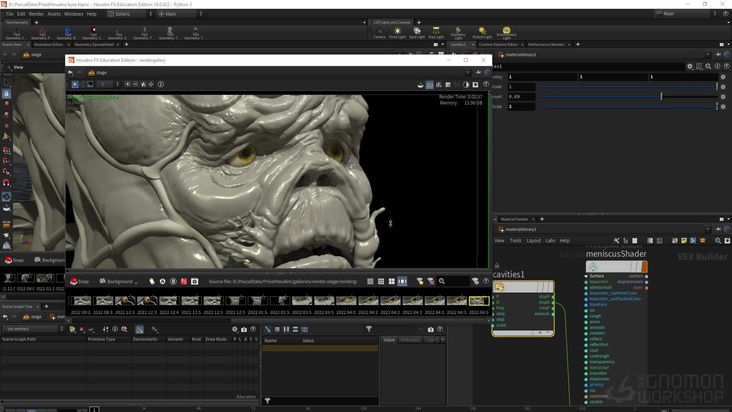Open the no entries dropdown in scene graph tree
Screen dimensions: 732x412
click(33, 329)
